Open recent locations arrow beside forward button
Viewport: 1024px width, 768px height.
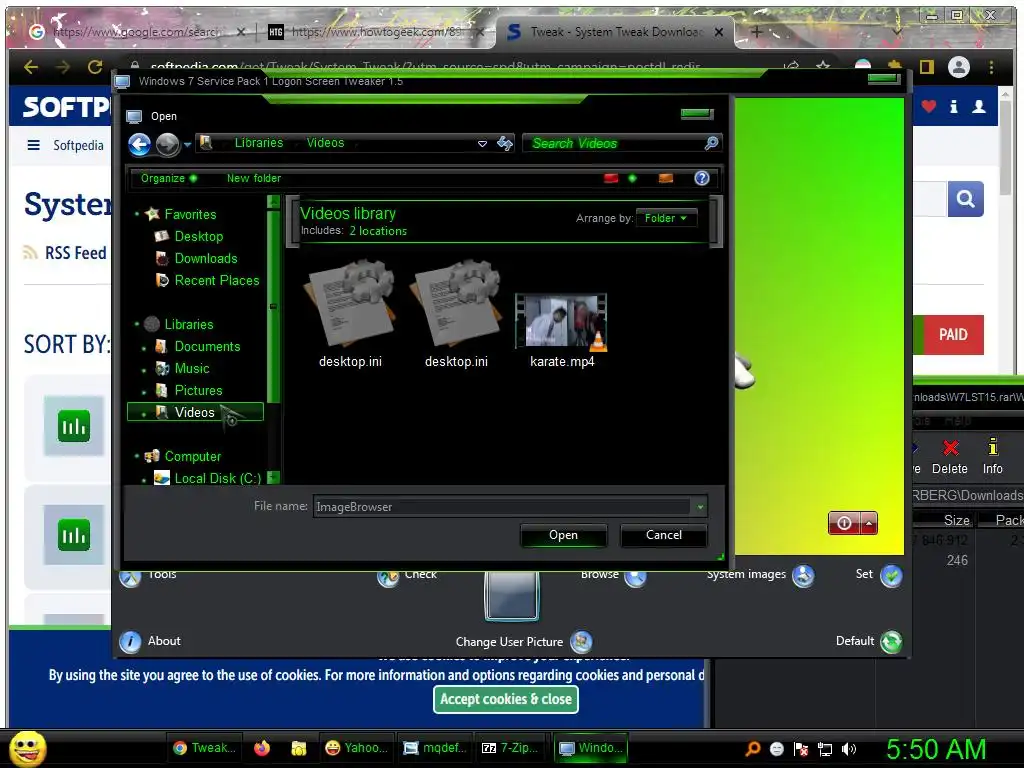187,144
